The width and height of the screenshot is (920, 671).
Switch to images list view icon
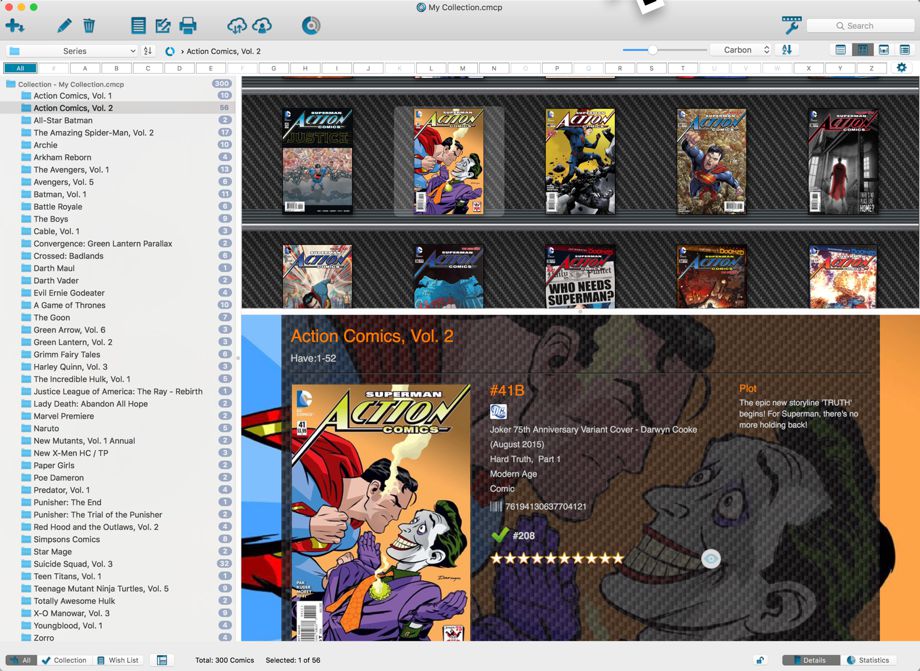(x=905, y=50)
